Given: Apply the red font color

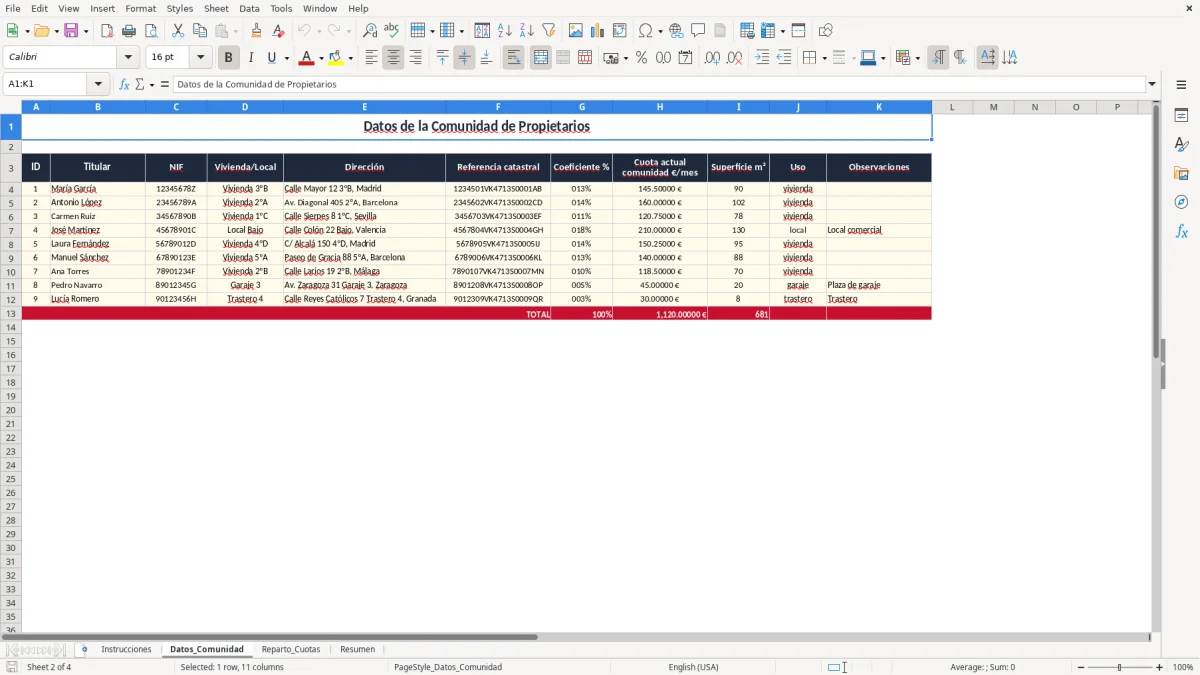Looking at the screenshot, I should (306, 58).
